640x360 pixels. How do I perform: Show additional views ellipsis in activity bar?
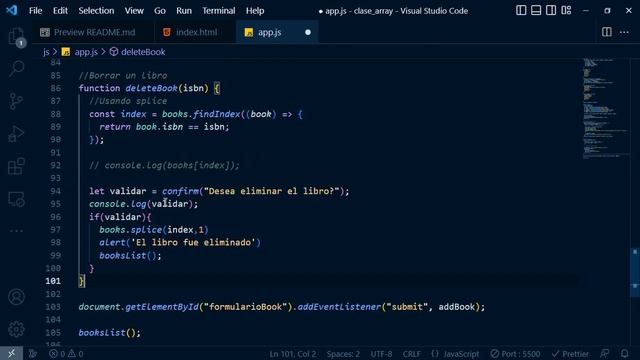click(x=16, y=231)
